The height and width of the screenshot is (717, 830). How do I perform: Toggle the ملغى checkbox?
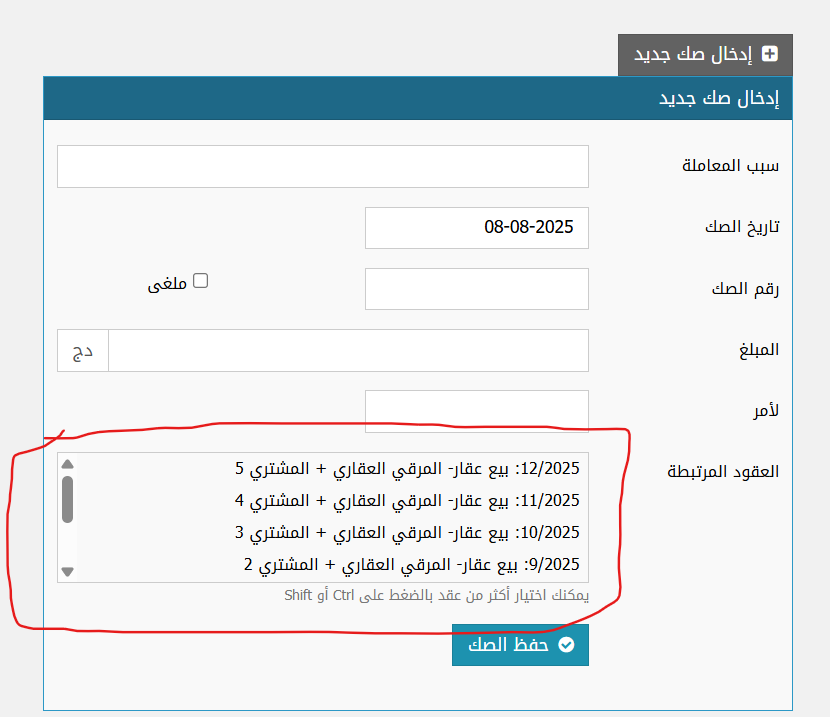[x=200, y=281]
